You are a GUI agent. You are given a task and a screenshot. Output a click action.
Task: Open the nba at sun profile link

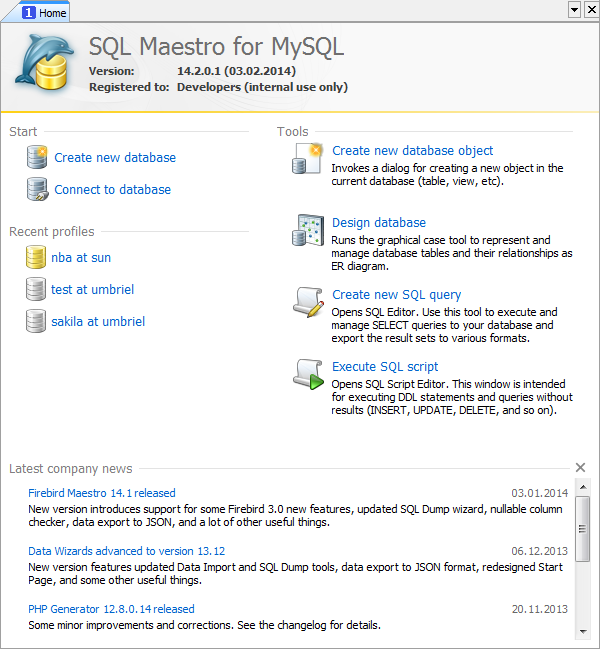pyautogui.click(x=81, y=258)
